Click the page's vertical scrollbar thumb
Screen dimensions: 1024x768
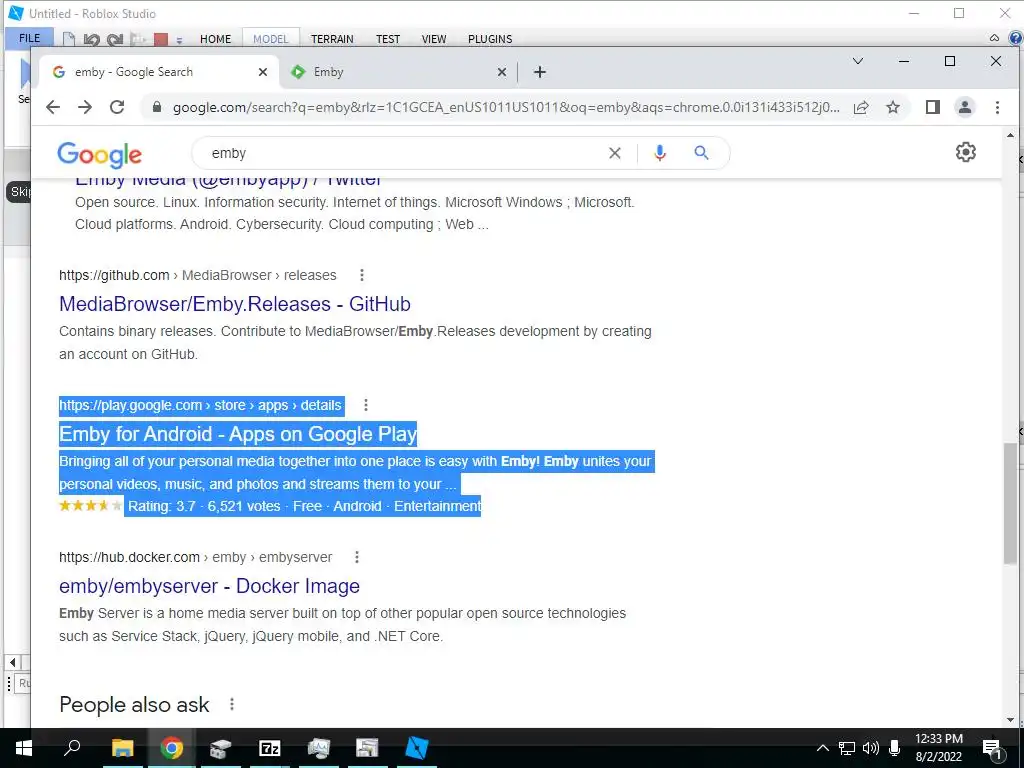coord(1010,503)
